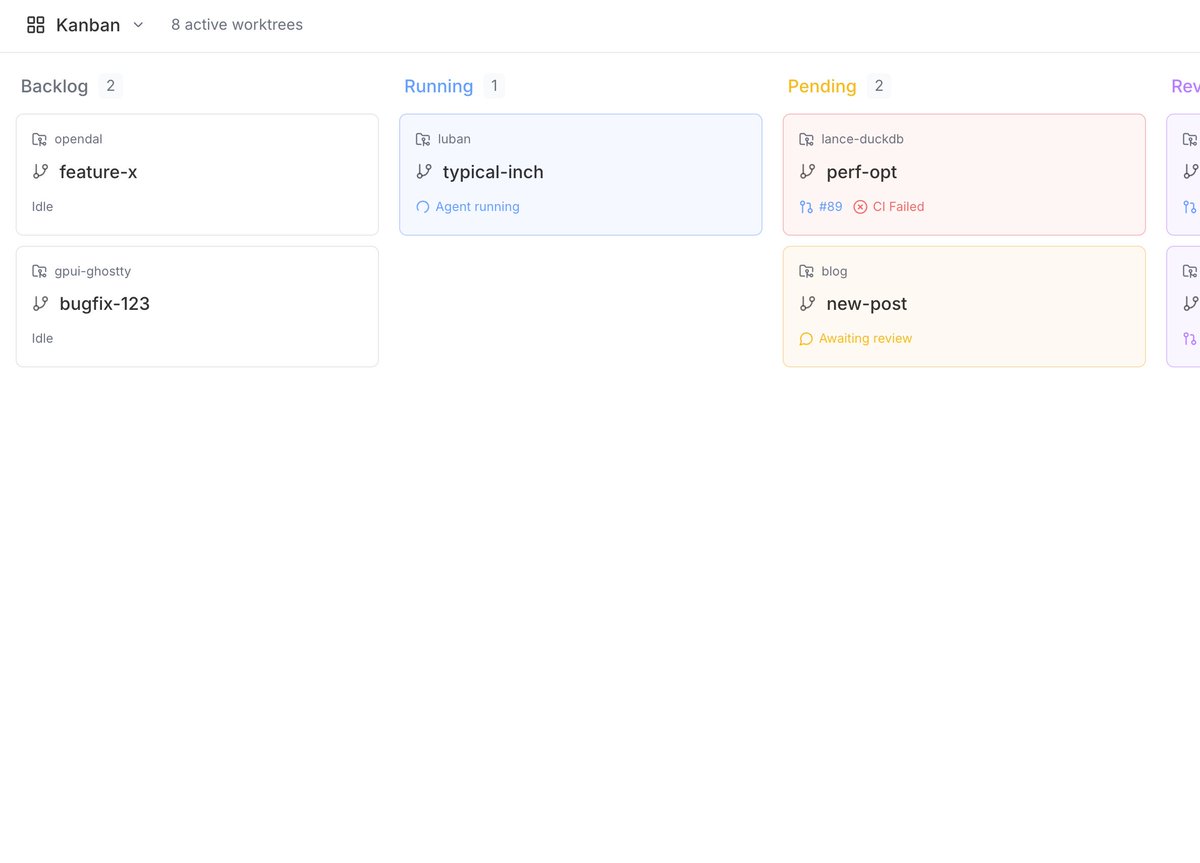The image size is (1200, 863).
Task: Click Idle status under feature-x
Action: (42, 207)
